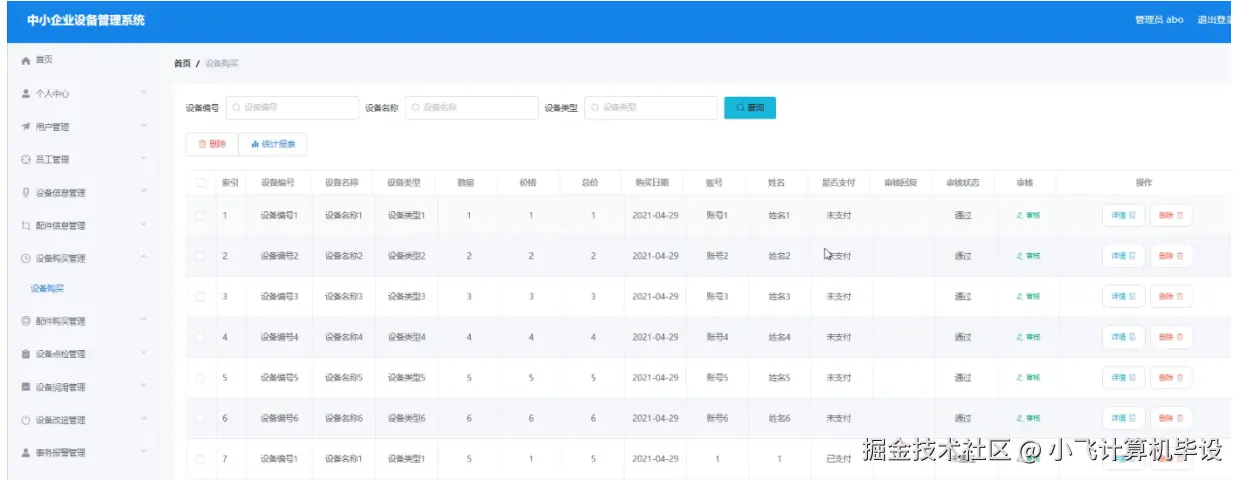1239x480 pixels.
Task: Click the paper-plane icon for 用户管理
Action: 26,127
